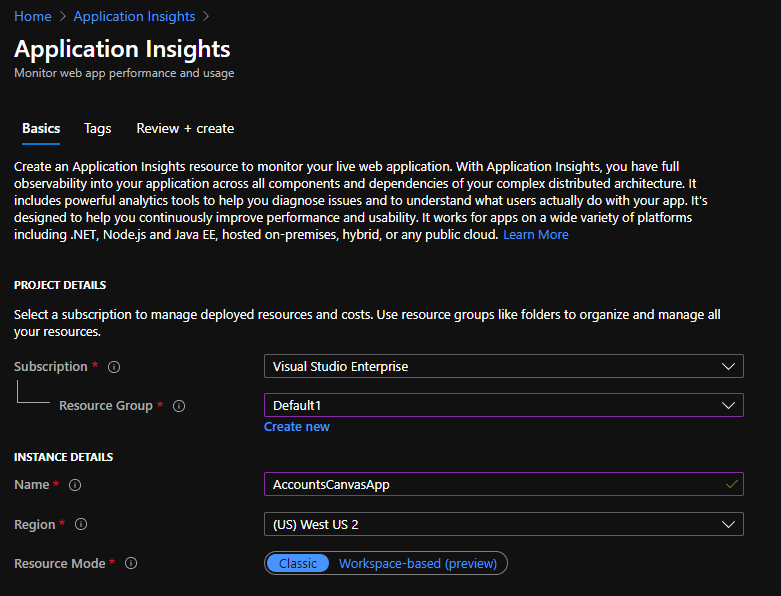
Task: Click the green checkmark in Name field
Action: (x=732, y=484)
